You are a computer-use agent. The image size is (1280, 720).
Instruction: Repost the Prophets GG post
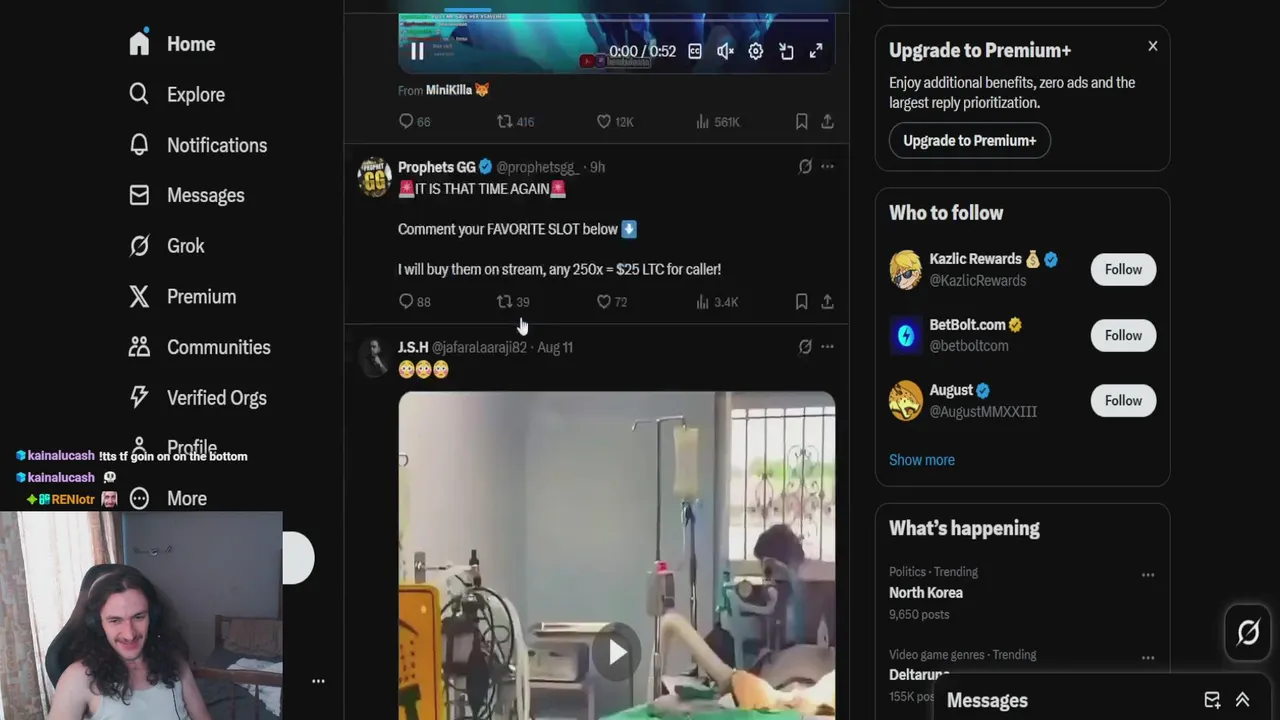513,301
